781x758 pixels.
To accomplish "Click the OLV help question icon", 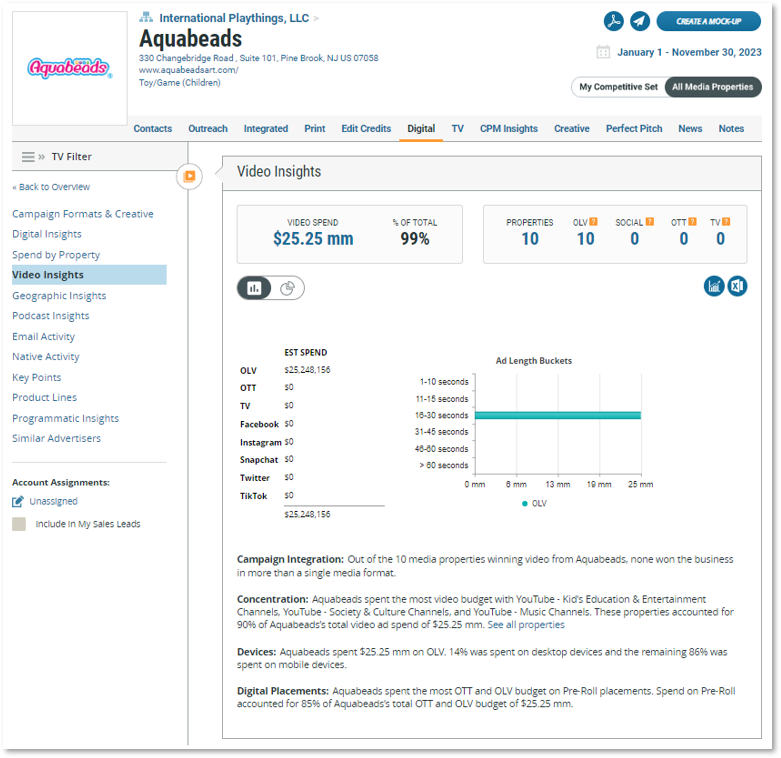I will click(593, 222).
